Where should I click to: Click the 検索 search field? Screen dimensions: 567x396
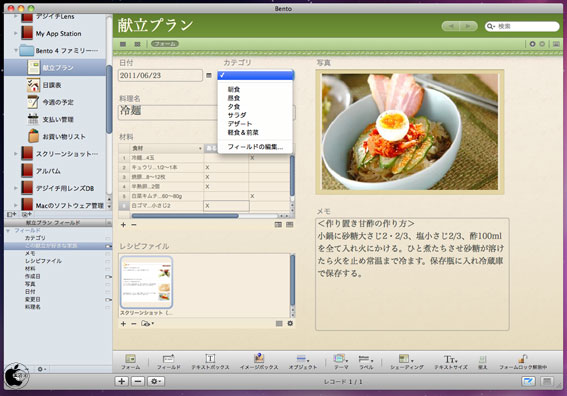(522, 26)
